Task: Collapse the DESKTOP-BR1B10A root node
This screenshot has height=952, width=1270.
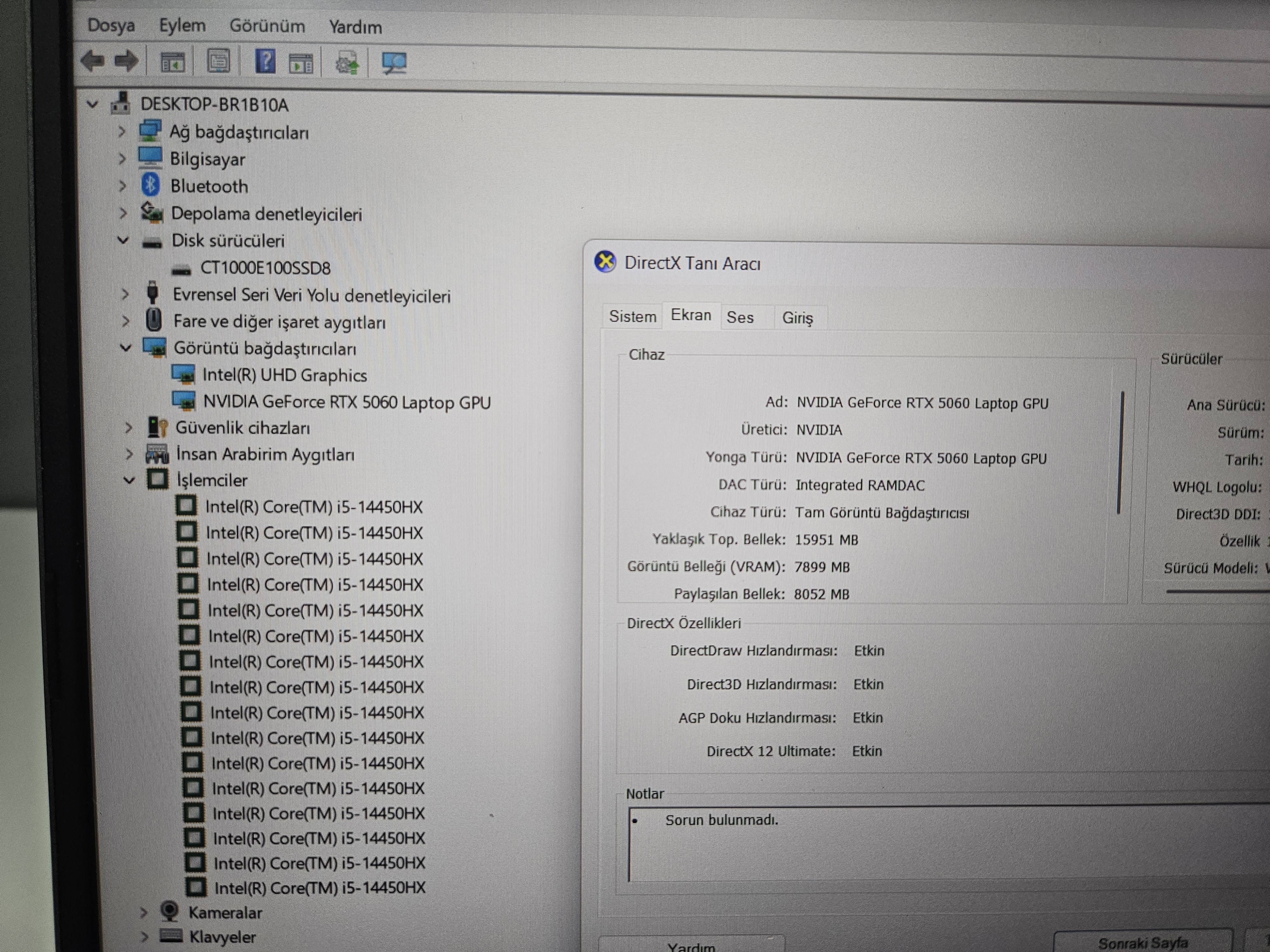Action: (x=92, y=104)
